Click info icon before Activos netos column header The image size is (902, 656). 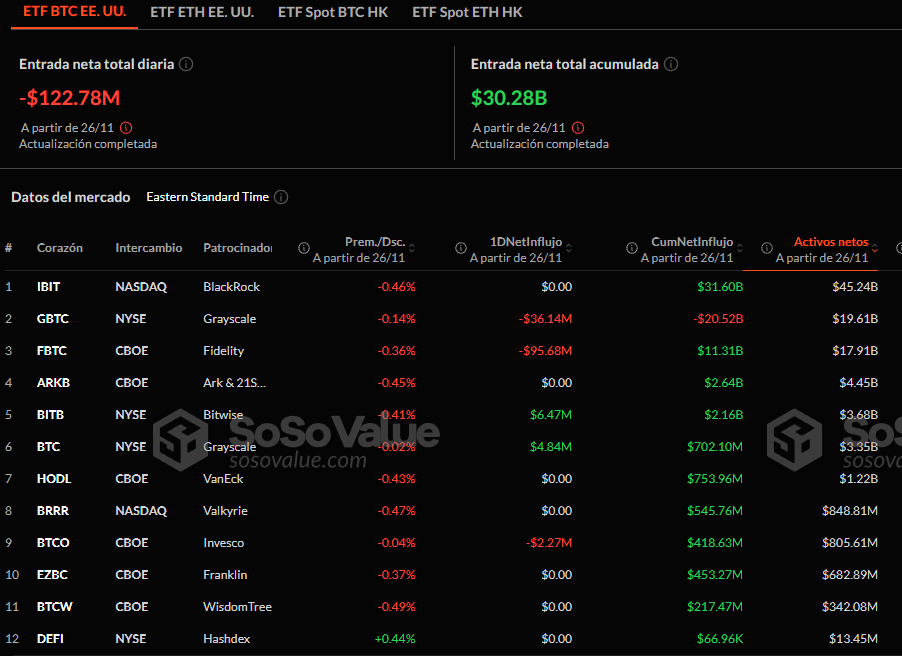point(767,248)
